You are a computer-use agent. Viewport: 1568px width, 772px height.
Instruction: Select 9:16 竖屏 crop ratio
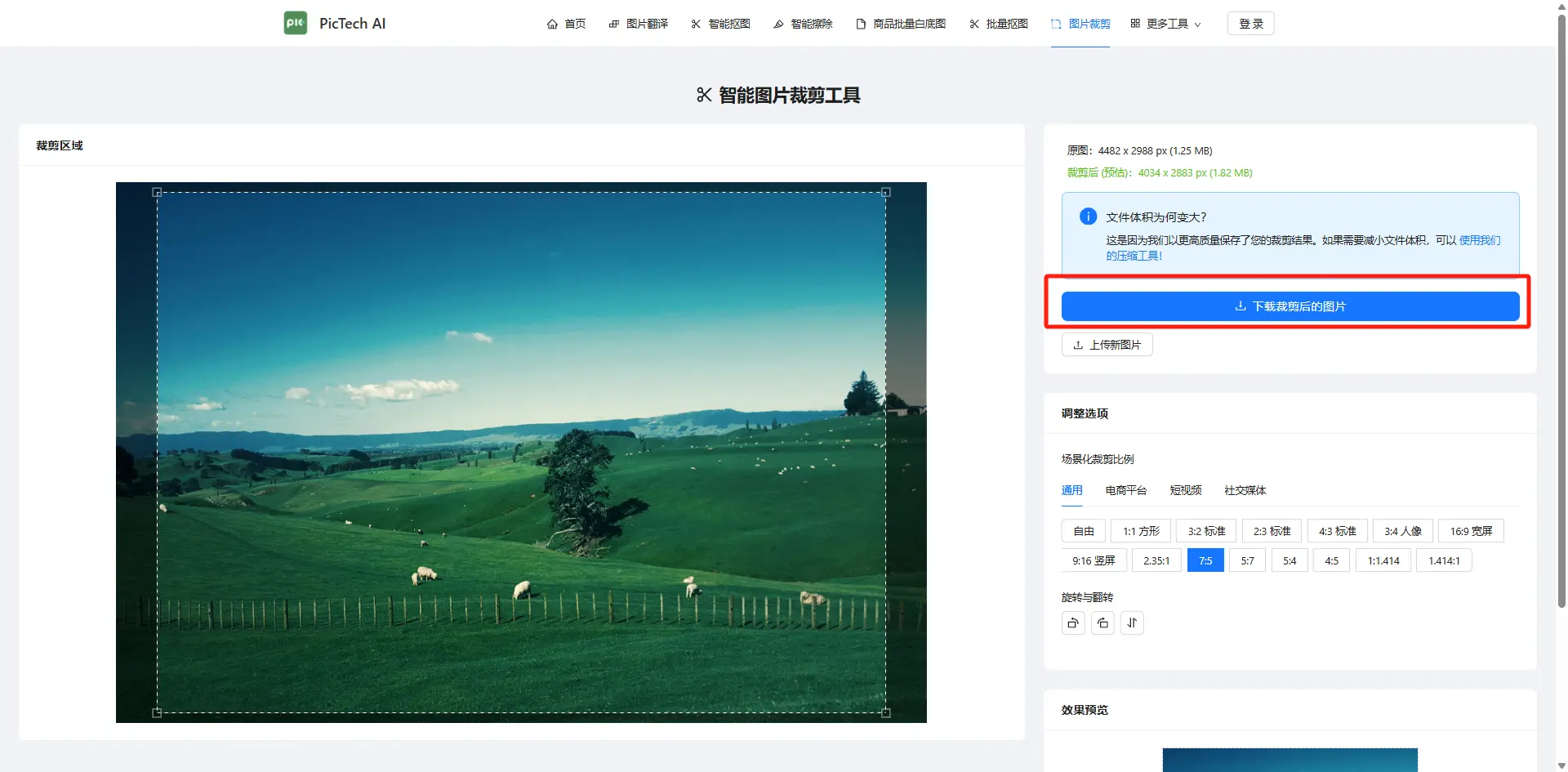click(1094, 560)
